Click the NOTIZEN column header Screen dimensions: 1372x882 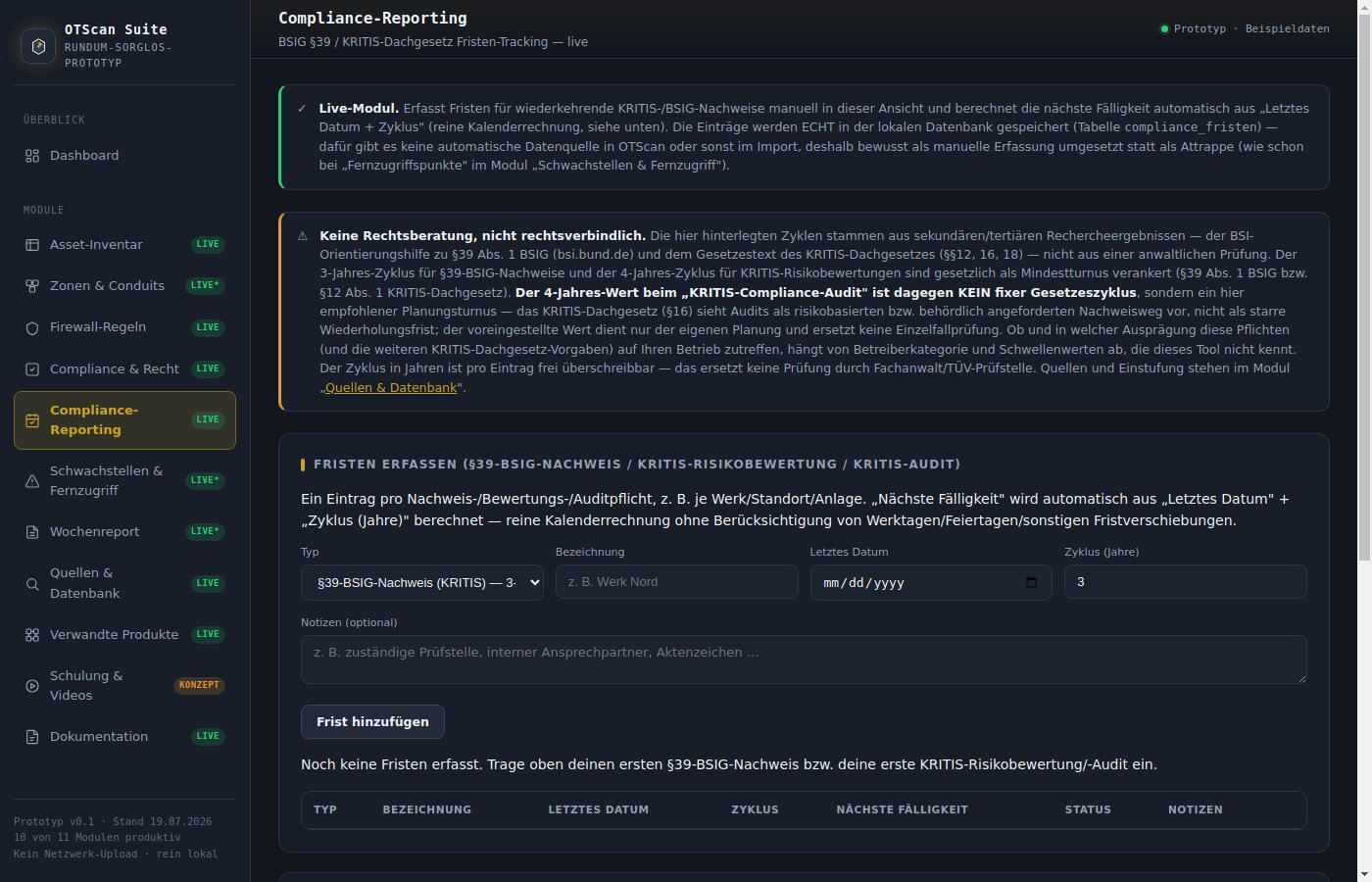pyautogui.click(x=1196, y=810)
